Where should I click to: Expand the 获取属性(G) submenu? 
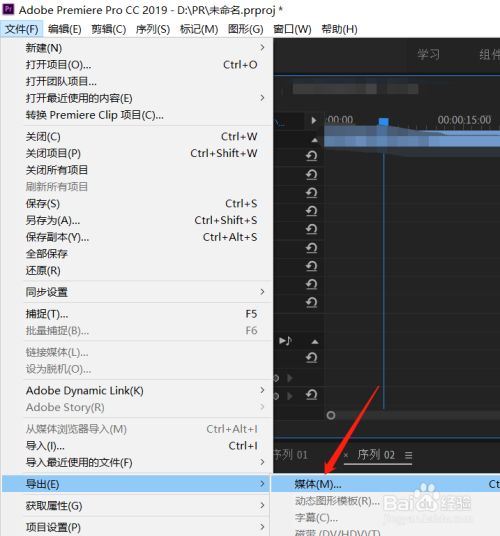tap(137, 506)
